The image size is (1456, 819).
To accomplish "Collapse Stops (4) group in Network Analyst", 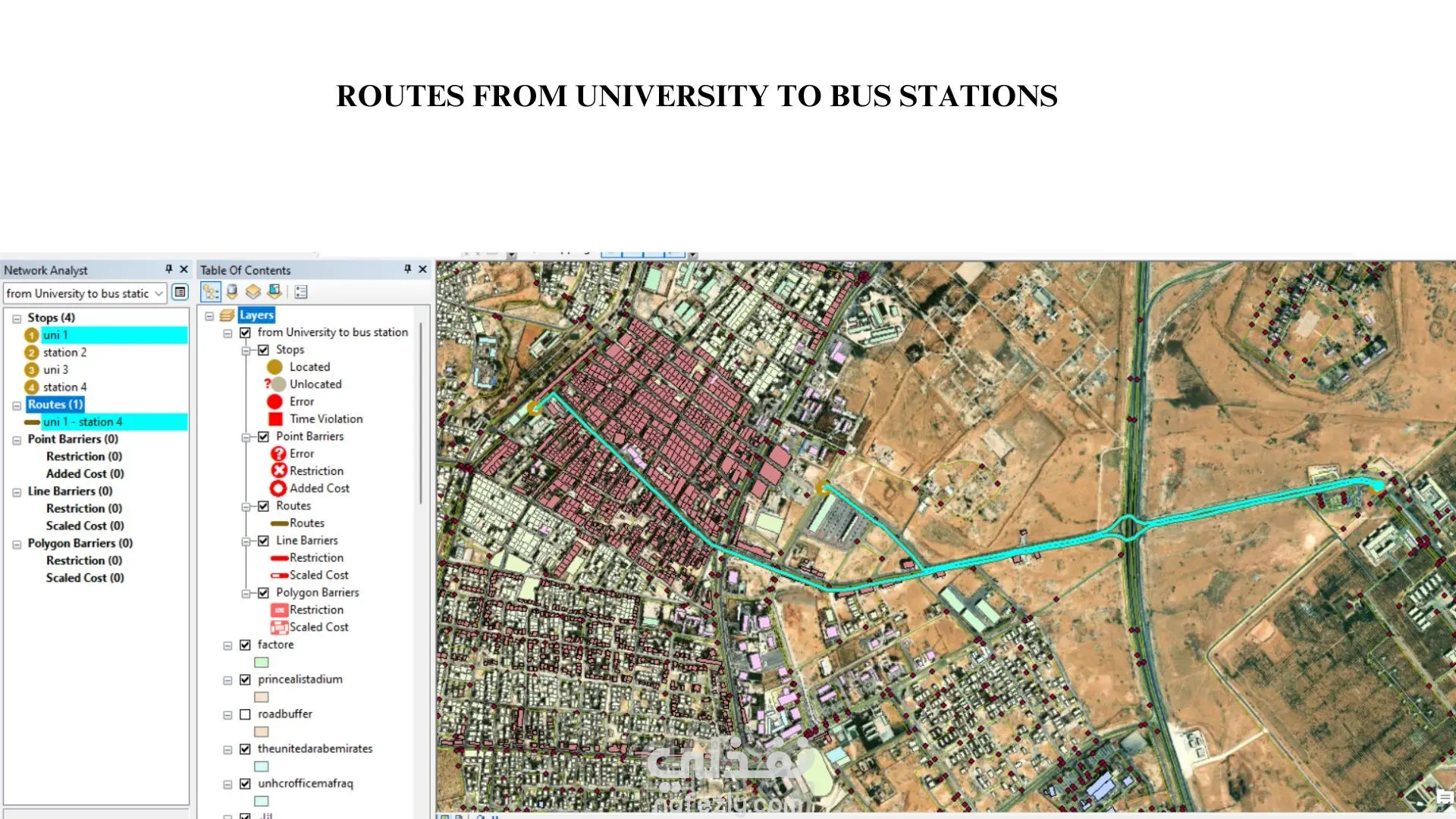I will tap(17, 318).
